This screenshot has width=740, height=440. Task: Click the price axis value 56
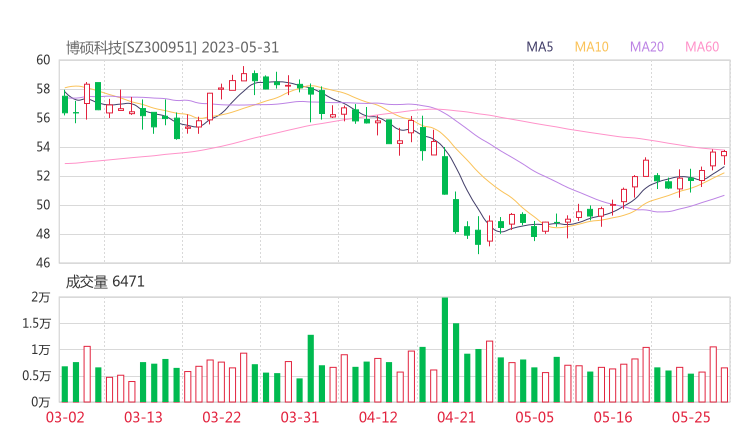[x=43, y=118]
